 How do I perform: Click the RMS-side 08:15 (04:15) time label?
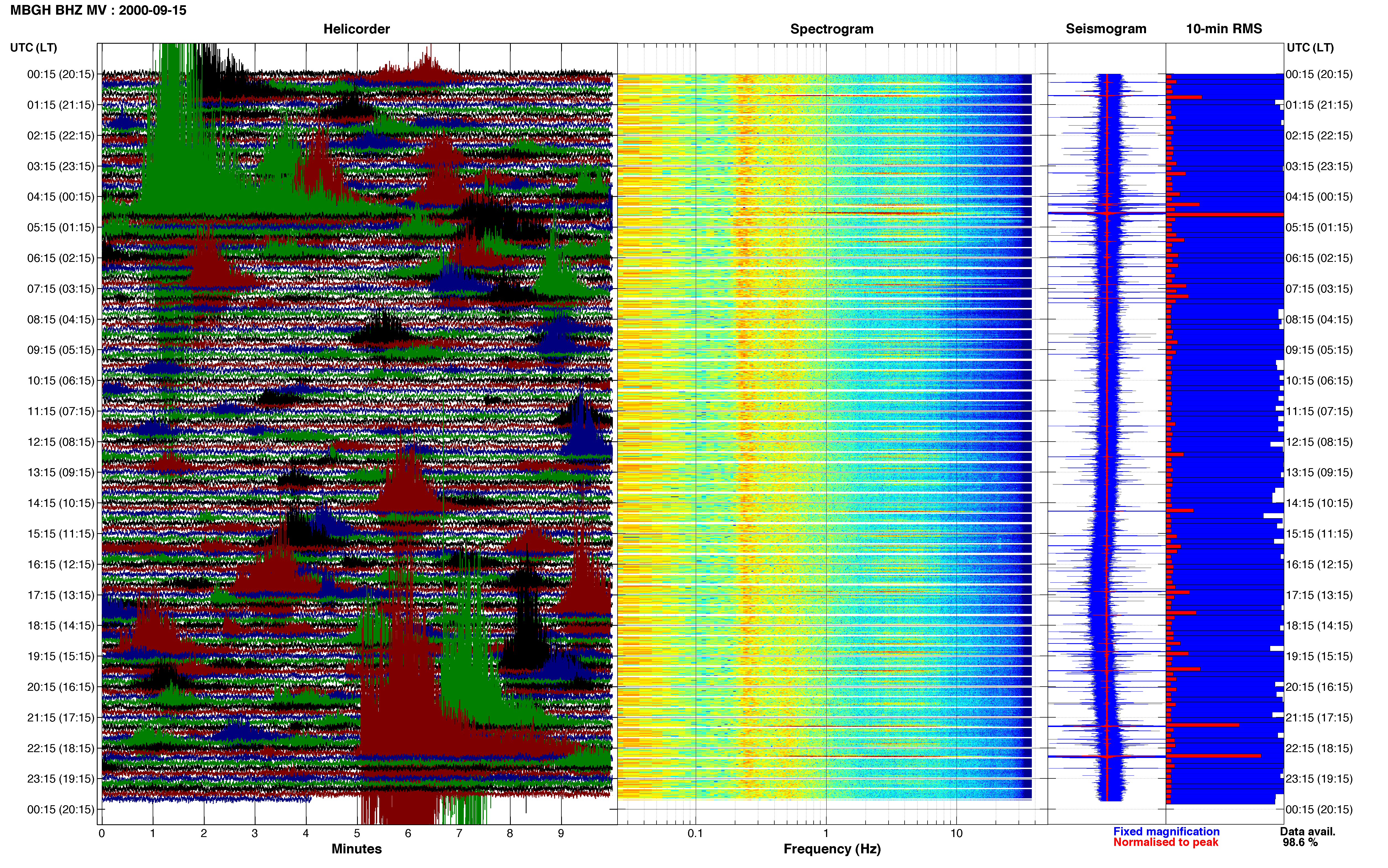click(x=1319, y=319)
